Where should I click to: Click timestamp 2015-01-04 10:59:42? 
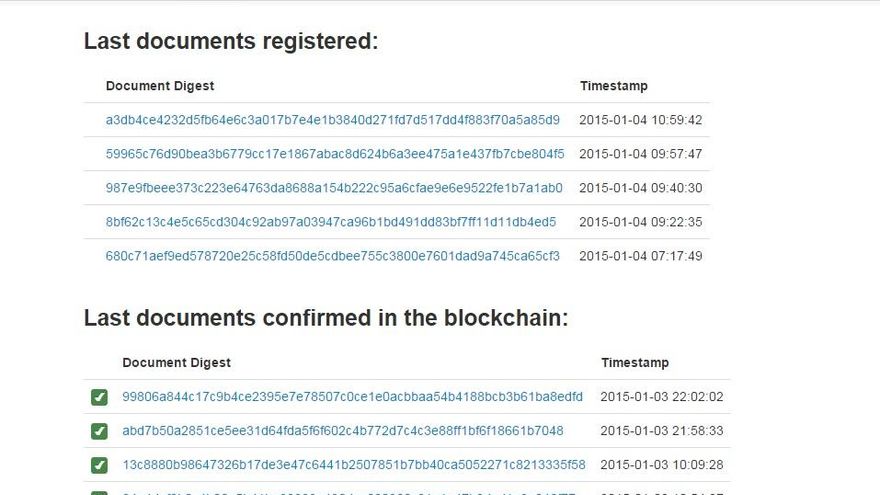click(x=641, y=120)
